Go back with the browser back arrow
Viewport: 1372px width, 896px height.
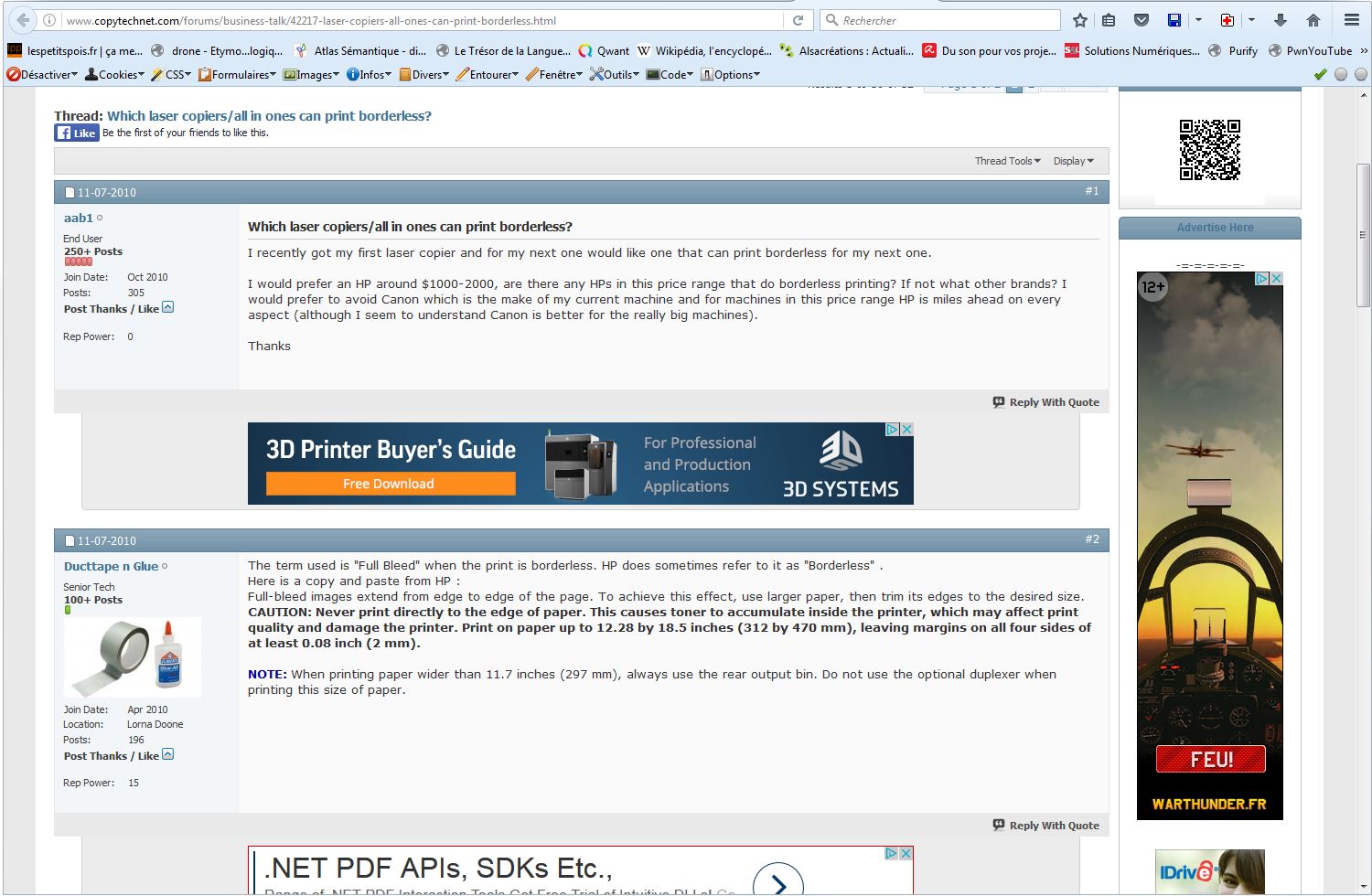coord(23,20)
